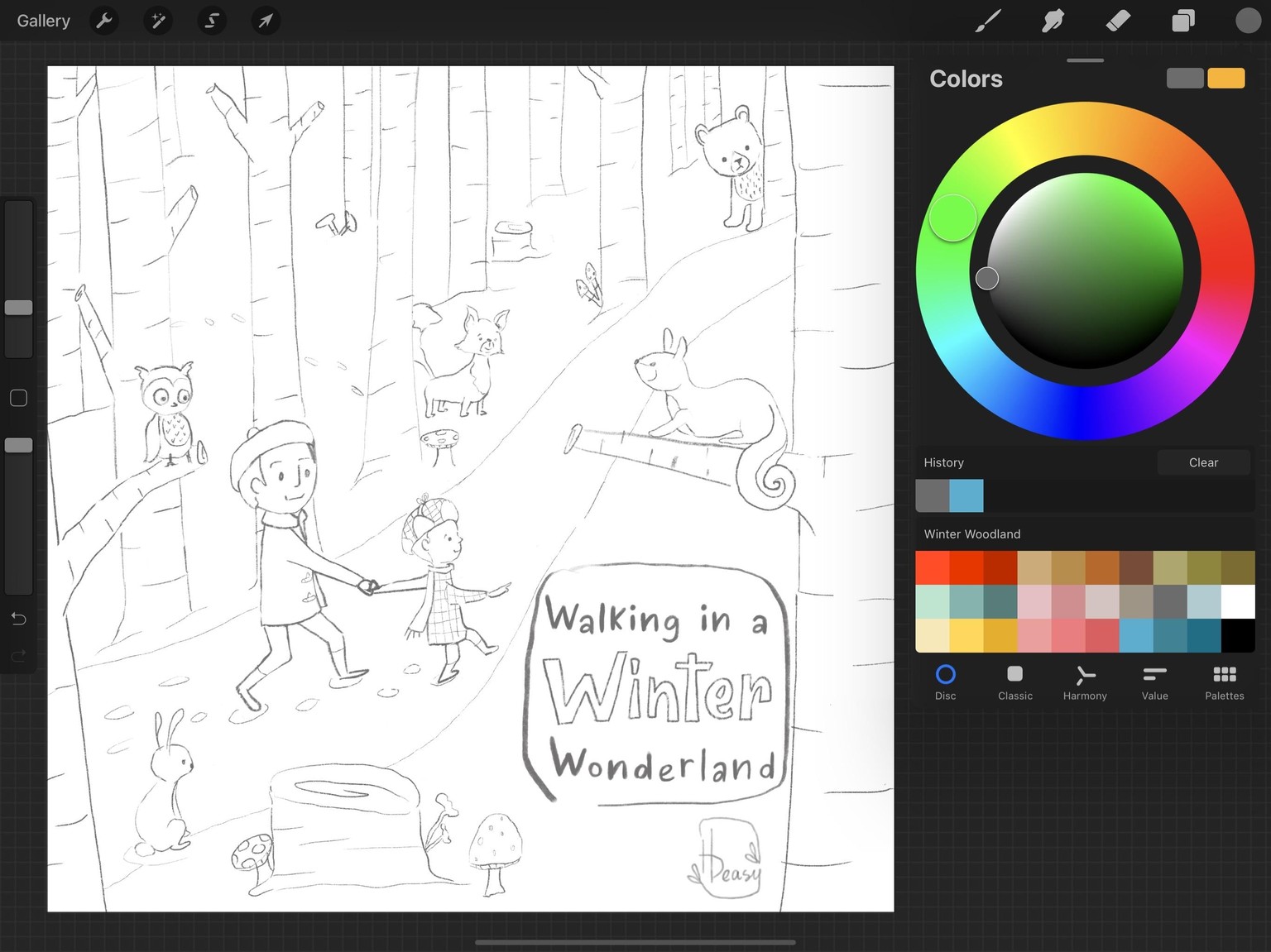Tap the green hue ring handle
The width and height of the screenshot is (1271, 952).
953,218
